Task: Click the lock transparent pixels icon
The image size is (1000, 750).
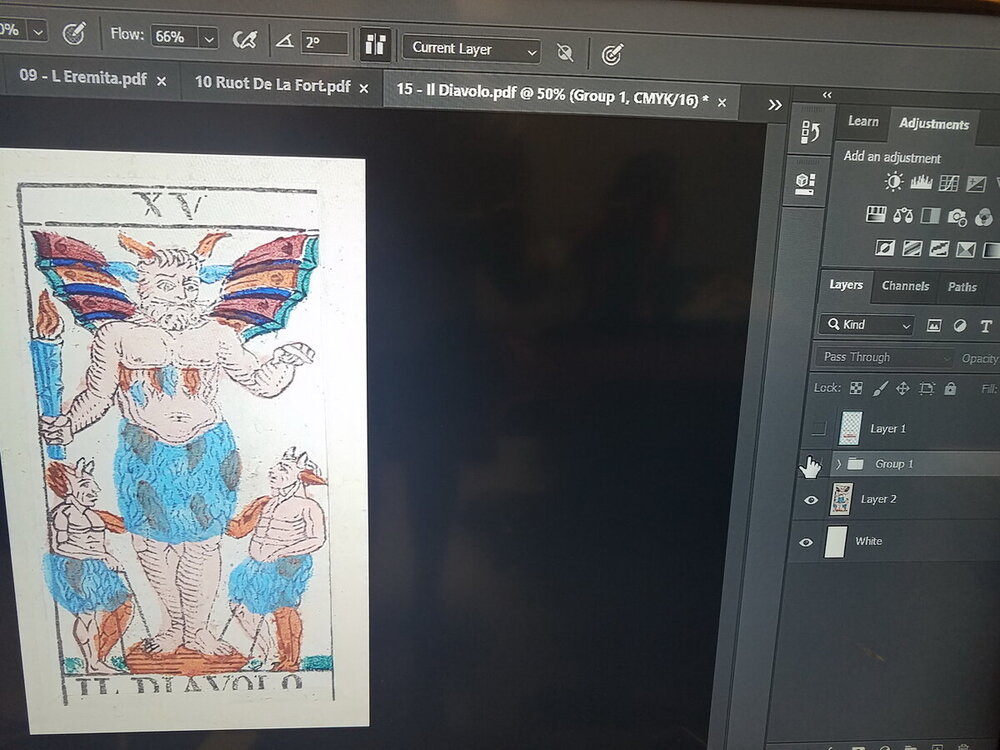Action: [856, 388]
